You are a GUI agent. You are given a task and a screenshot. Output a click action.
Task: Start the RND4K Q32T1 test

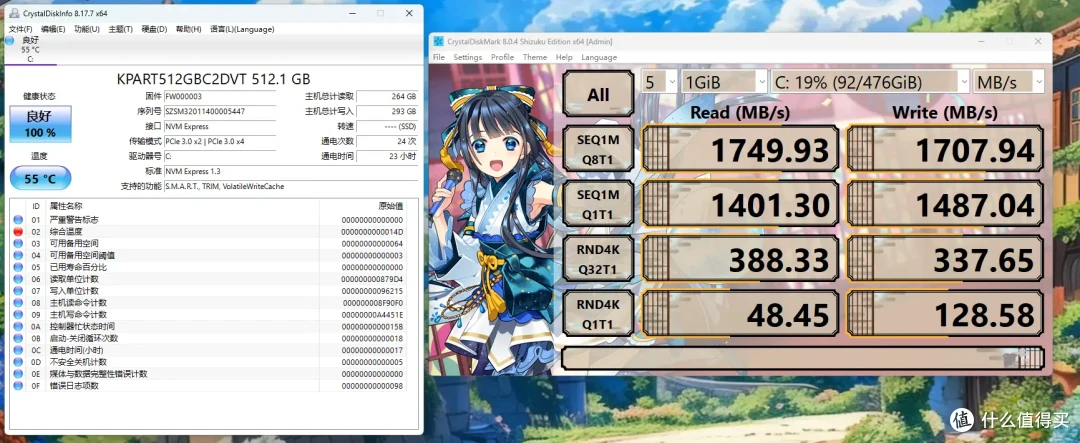point(598,258)
